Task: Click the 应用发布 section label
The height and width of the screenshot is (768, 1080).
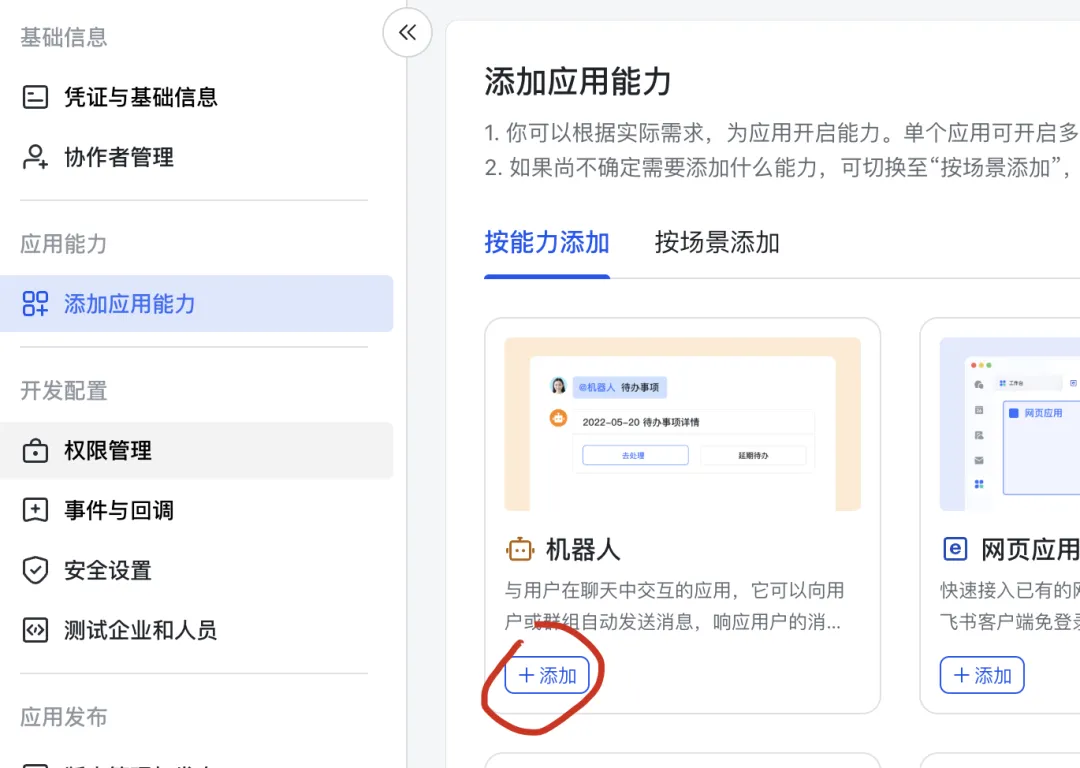Action: [x=64, y=717]
